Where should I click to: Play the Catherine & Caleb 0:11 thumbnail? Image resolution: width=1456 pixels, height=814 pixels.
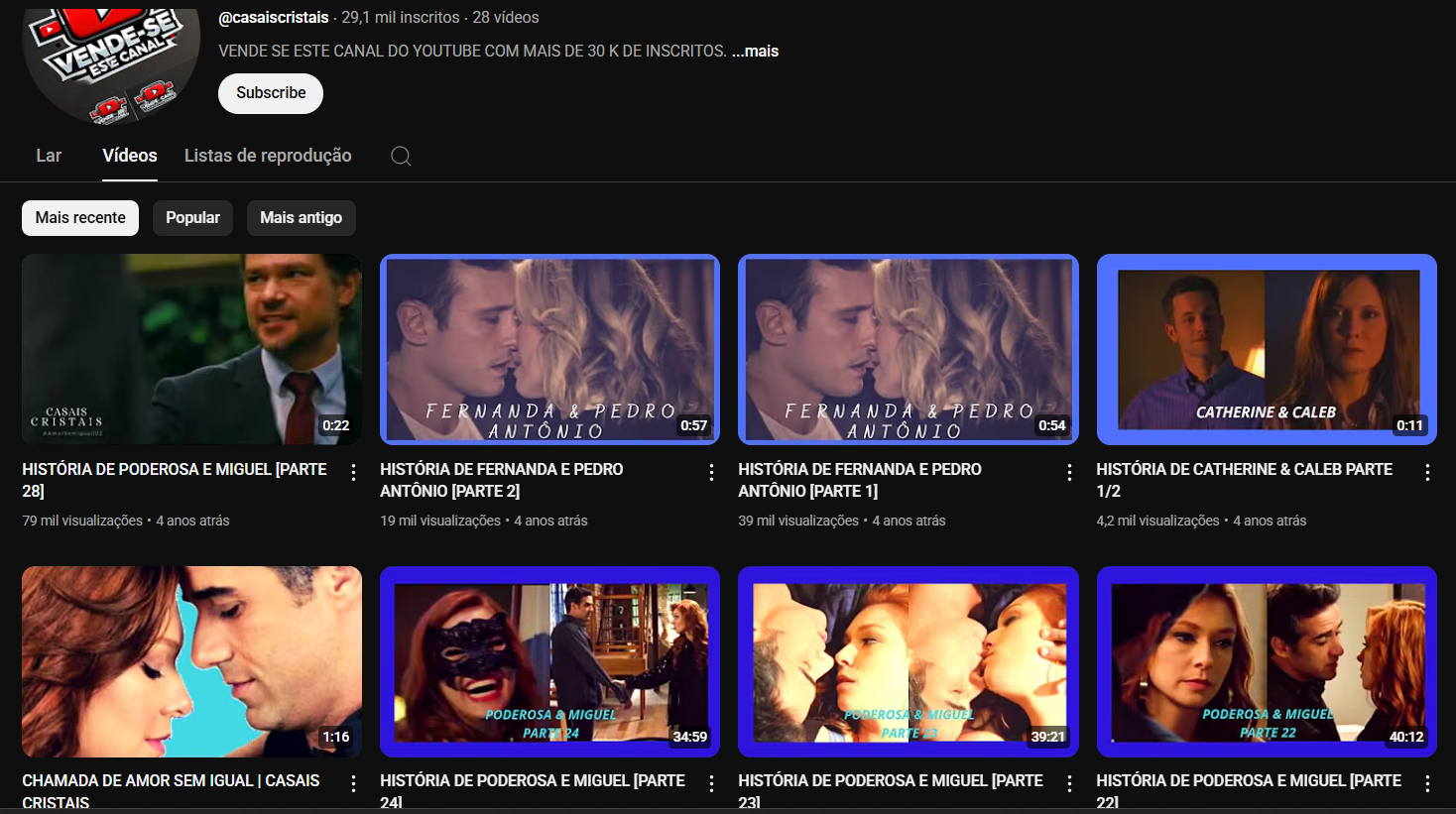click(x=1267, y=349)
